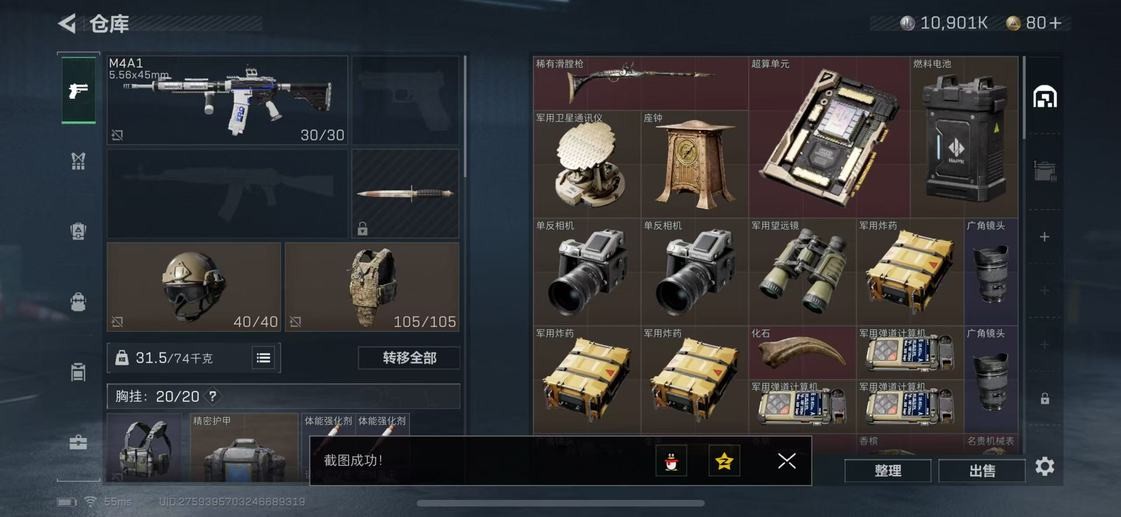The image size is (1121, 517).
Task: Open the briefcase category at sidebar bottom
Action: 78,442
